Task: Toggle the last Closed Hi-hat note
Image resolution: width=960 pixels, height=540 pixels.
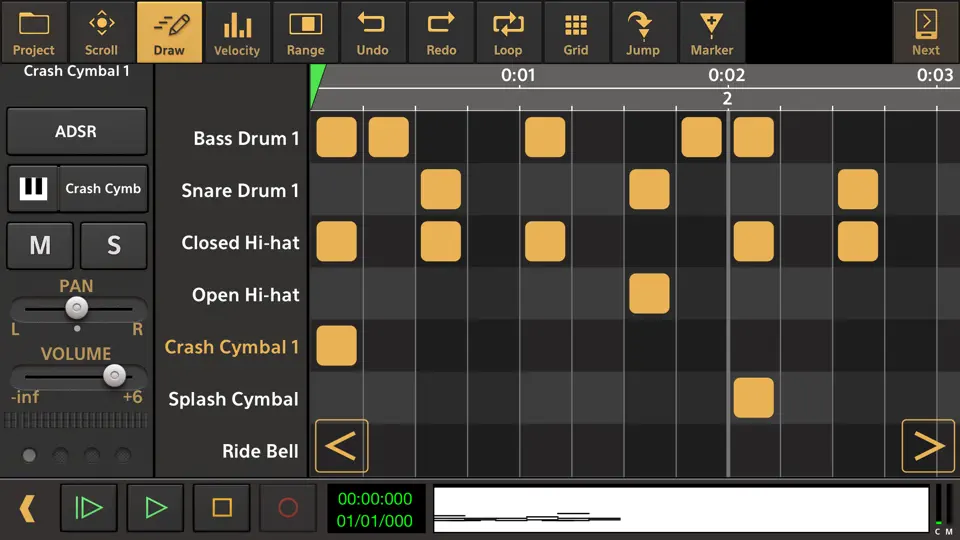Action: [858, 242]
